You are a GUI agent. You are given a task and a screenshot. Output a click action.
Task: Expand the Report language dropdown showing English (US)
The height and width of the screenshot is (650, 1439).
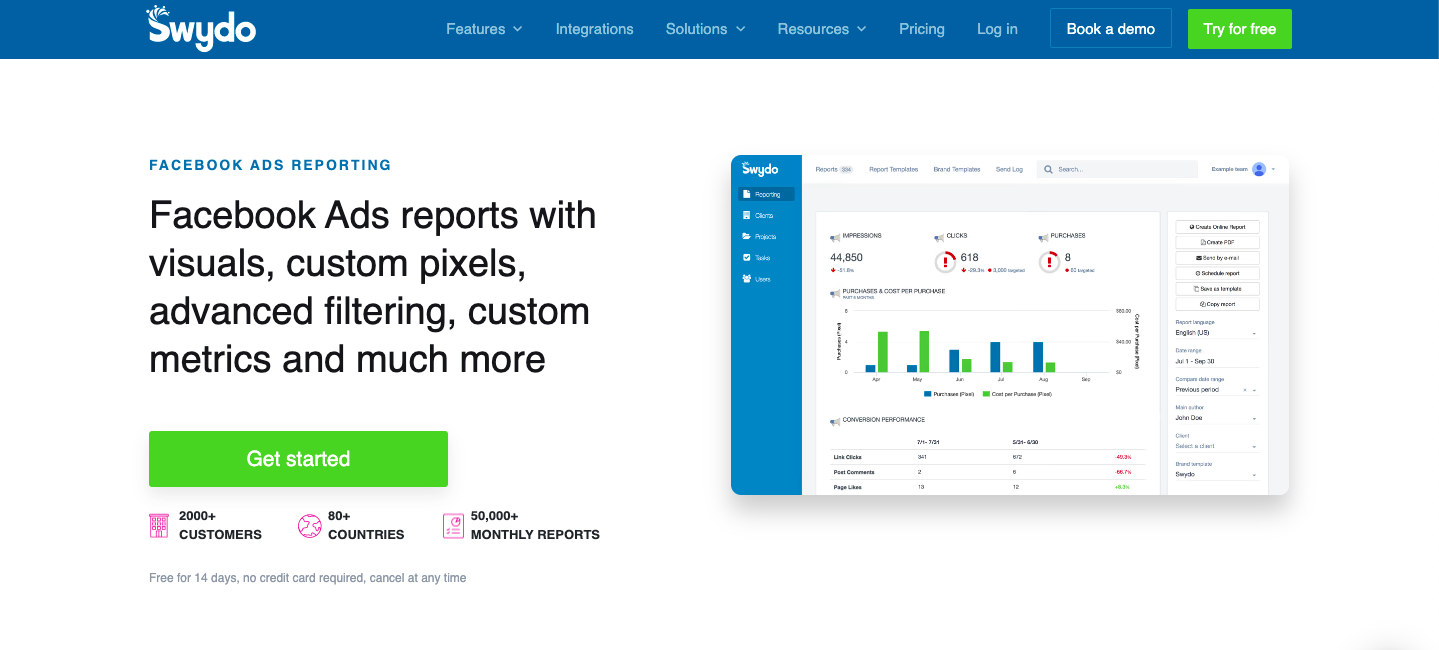click(x=1217, y=332)
